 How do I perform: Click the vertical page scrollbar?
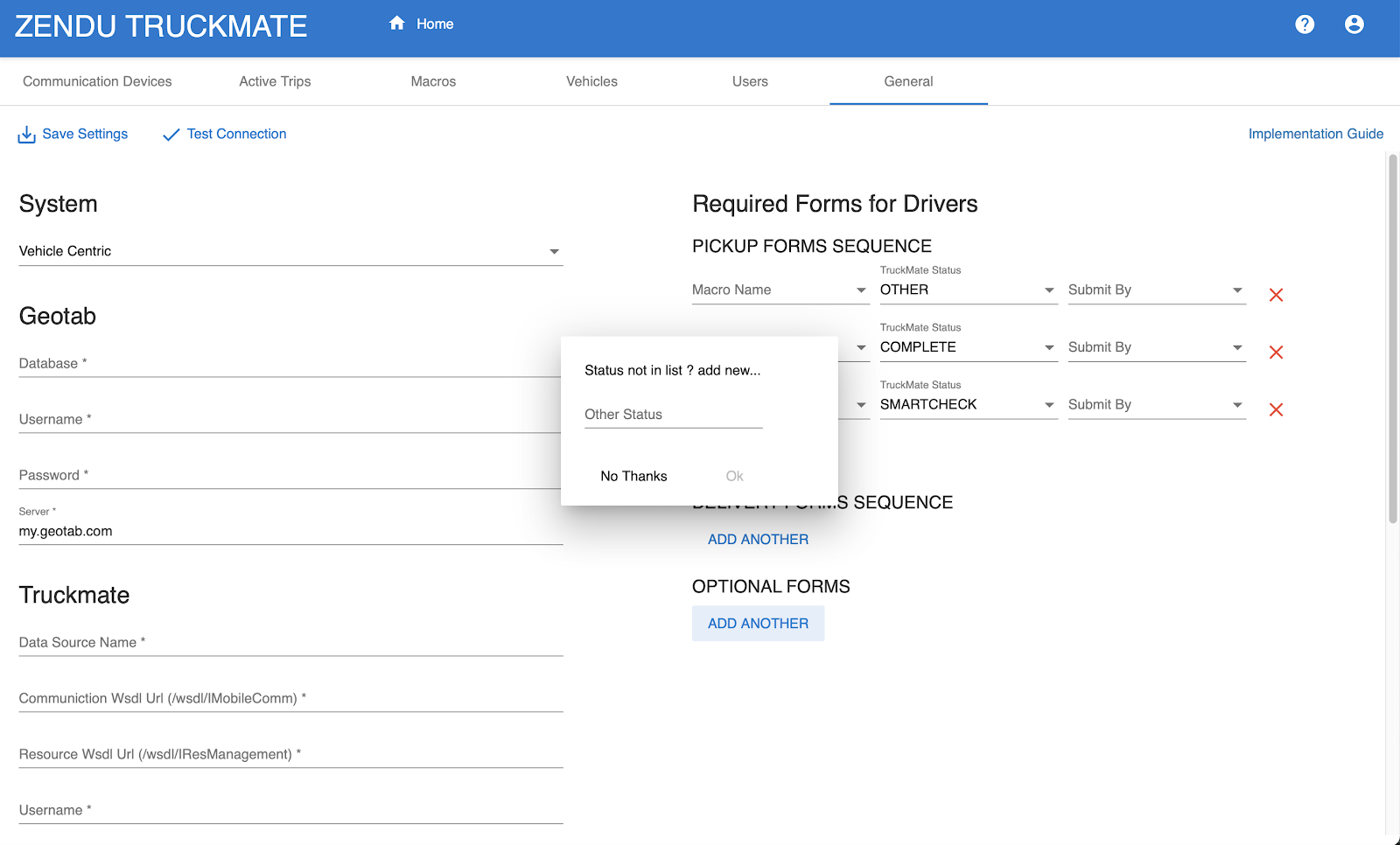pyautogui.click(x=1393, y=339)
